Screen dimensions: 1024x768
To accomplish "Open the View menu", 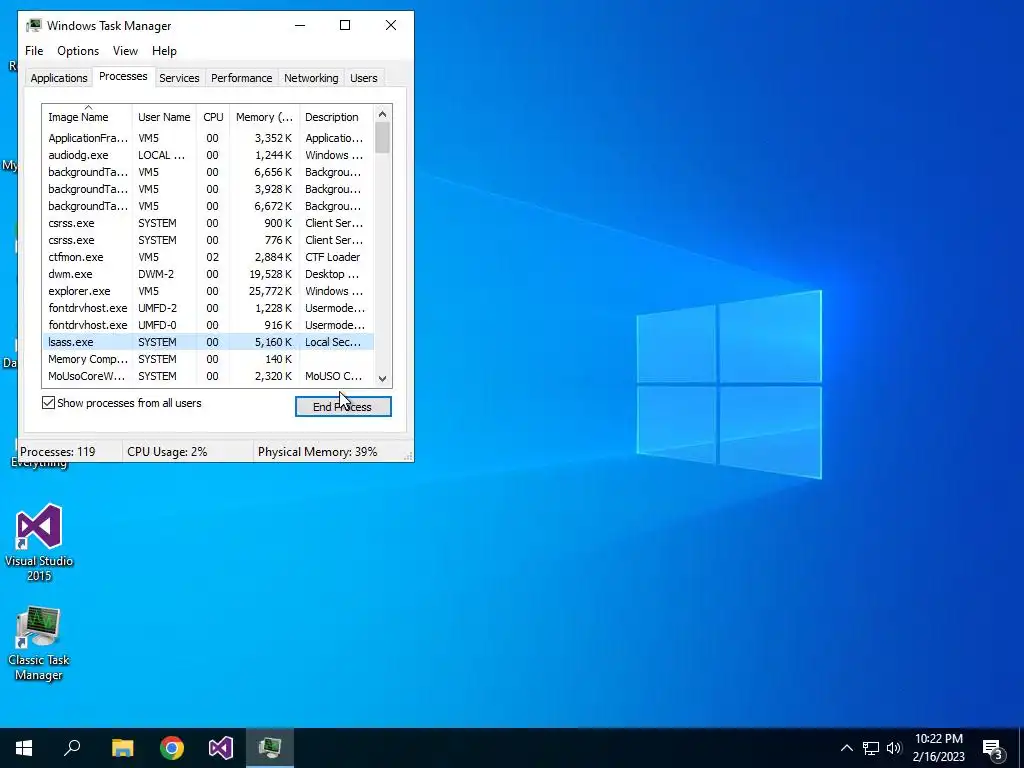I will tap(125, 51).
